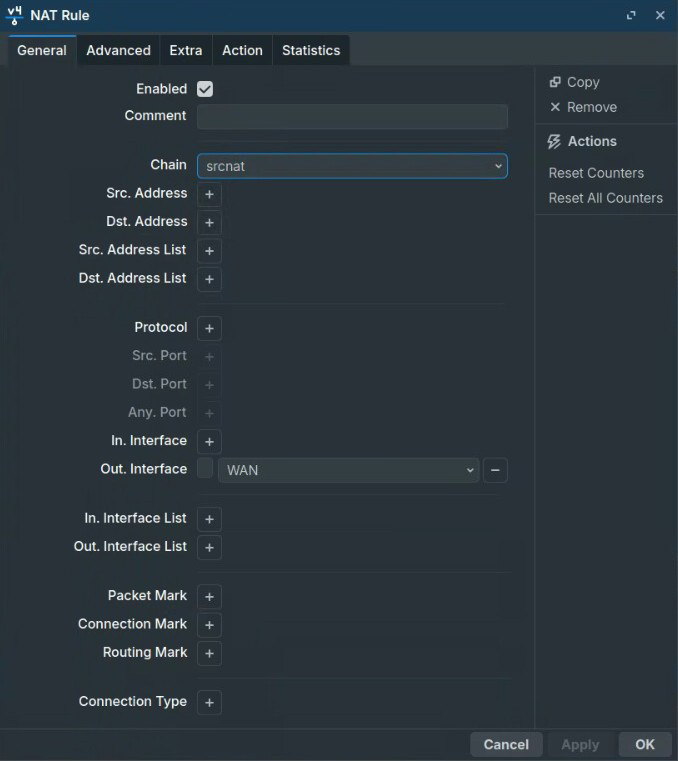678x761 pixels.
Task: Add a Protocol match with plus icon
Action: (x=209, y=328)
